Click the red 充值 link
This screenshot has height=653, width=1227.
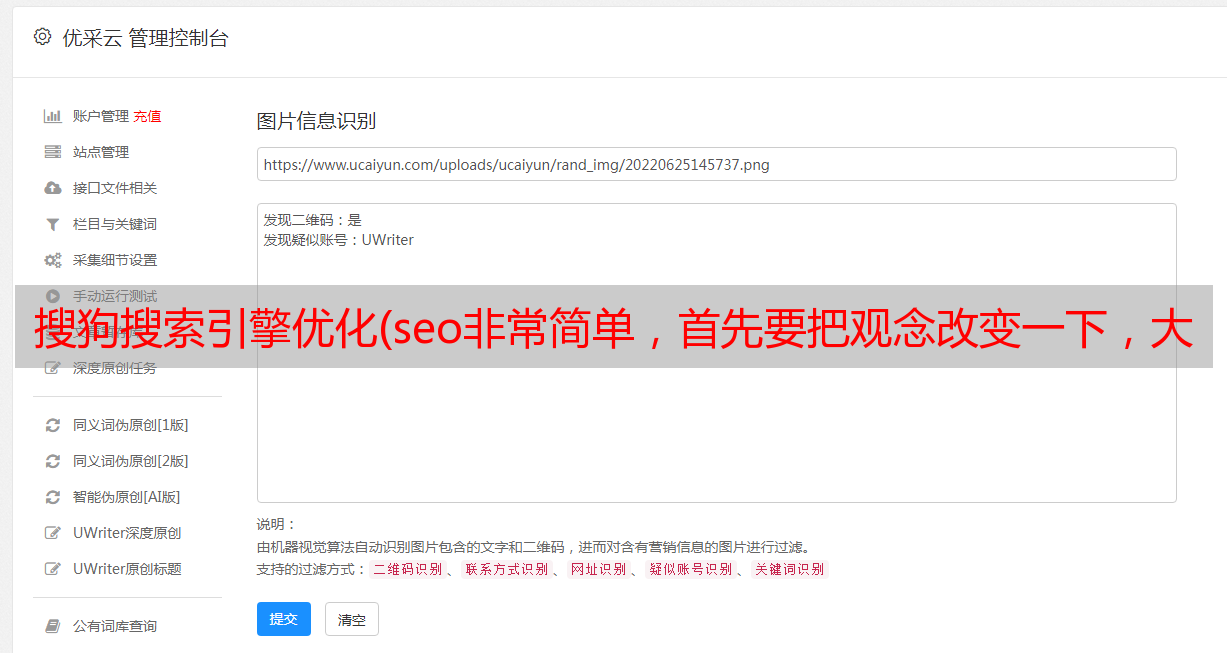point(147,116)
